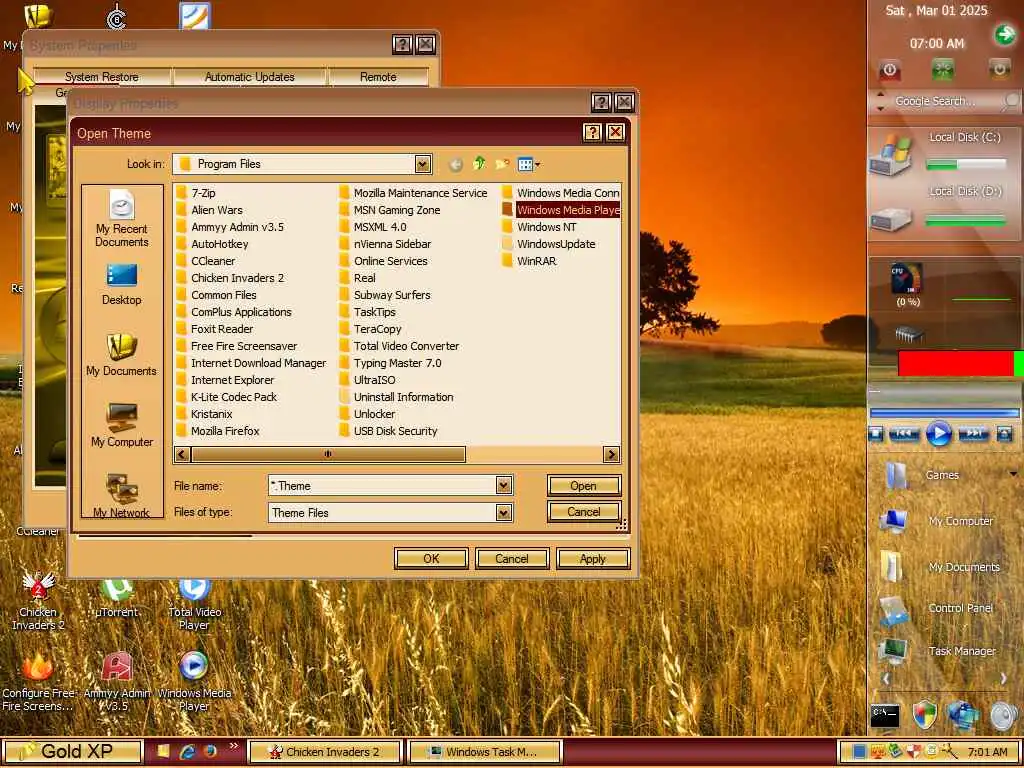Select the Typing Master 7.0 folder
This screenshot has width=1024, height=768.
390,362
